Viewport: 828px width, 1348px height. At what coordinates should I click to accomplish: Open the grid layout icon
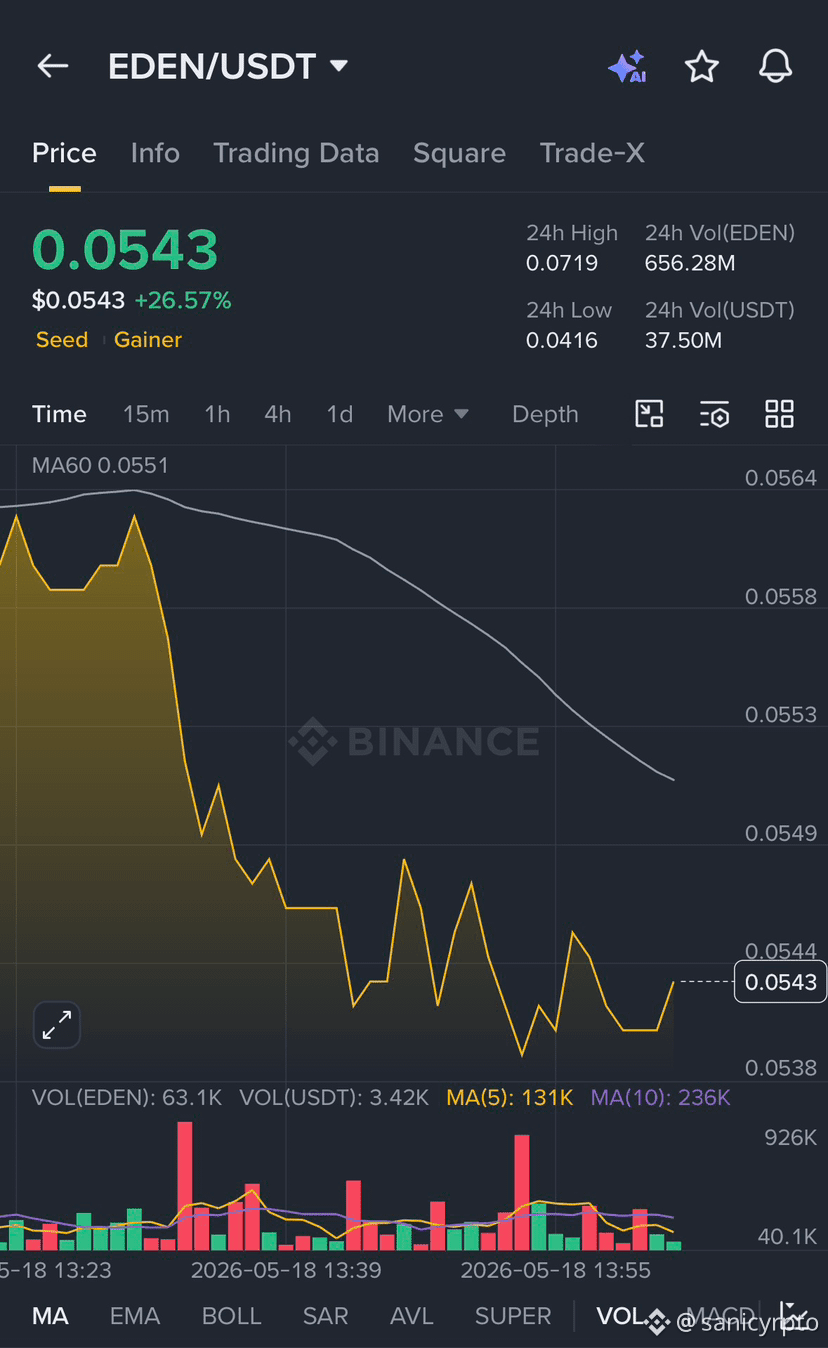click(x=779, y=414)
